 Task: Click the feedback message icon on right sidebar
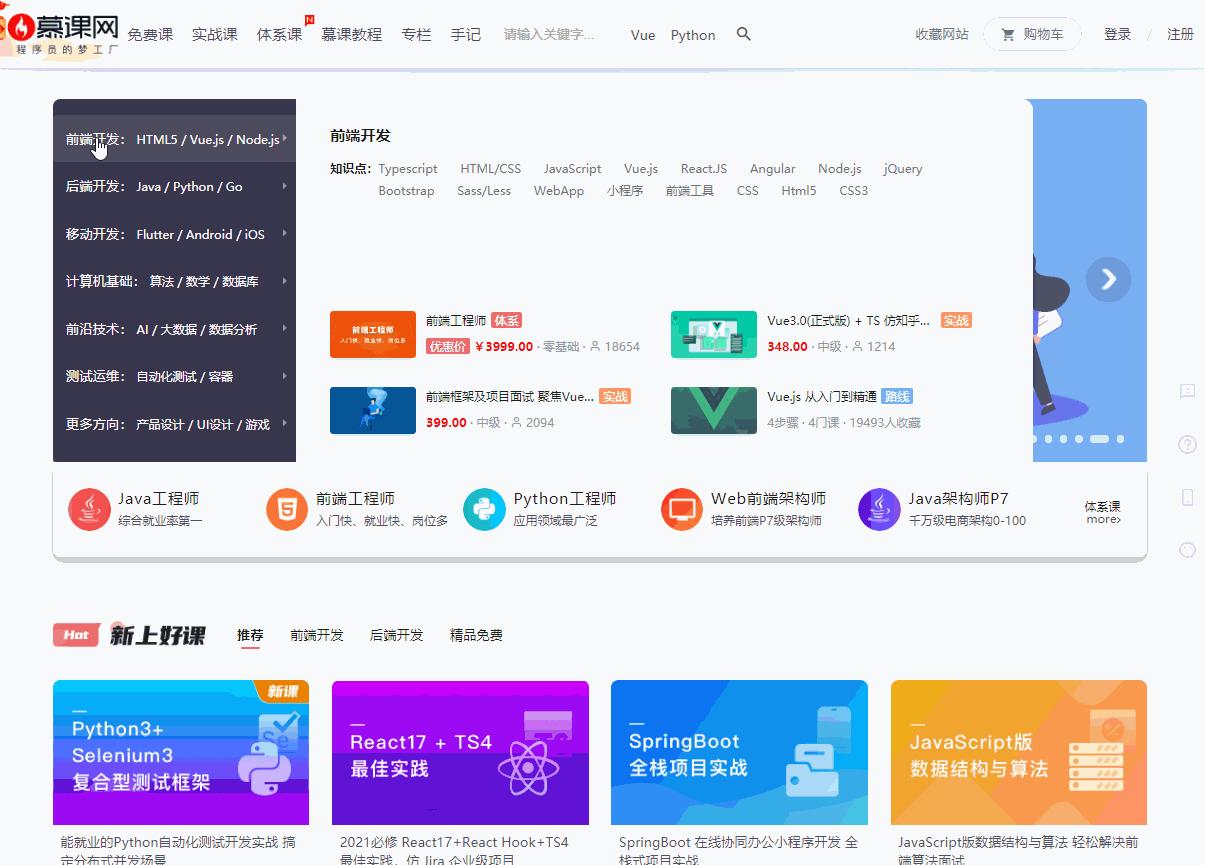1187,391
